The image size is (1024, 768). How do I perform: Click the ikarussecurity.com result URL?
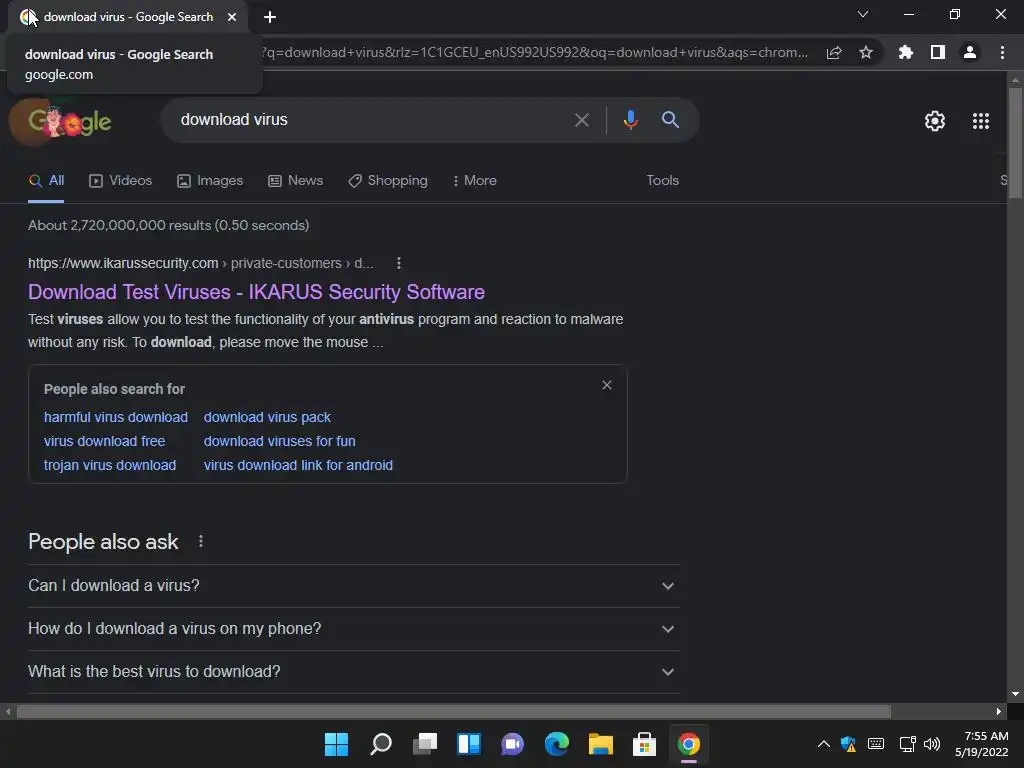click(201, 263)
